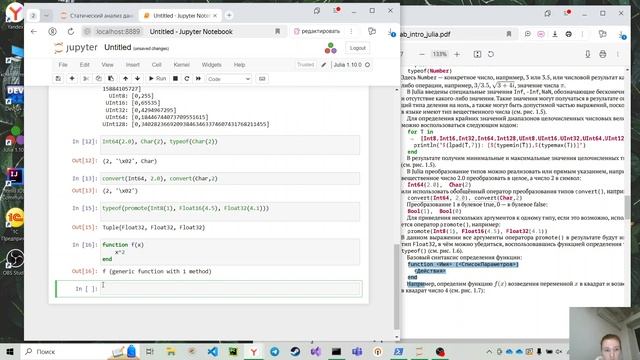Viewport: 640px width, 360px height.
Task: Go back in the Jupyter browser window
Action: [34, 31]
